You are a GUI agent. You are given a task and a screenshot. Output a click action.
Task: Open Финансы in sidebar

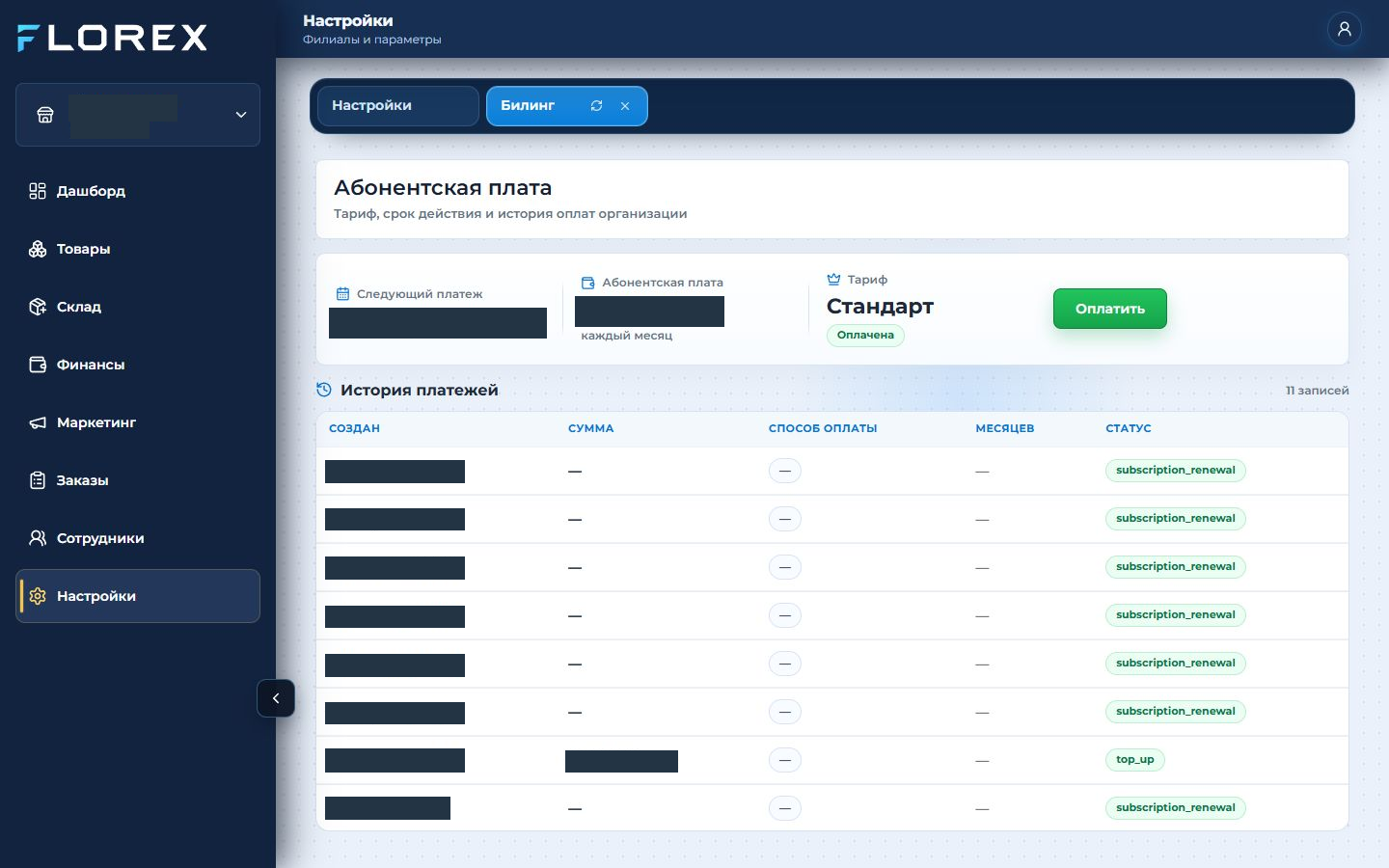(x=138, y=365)
